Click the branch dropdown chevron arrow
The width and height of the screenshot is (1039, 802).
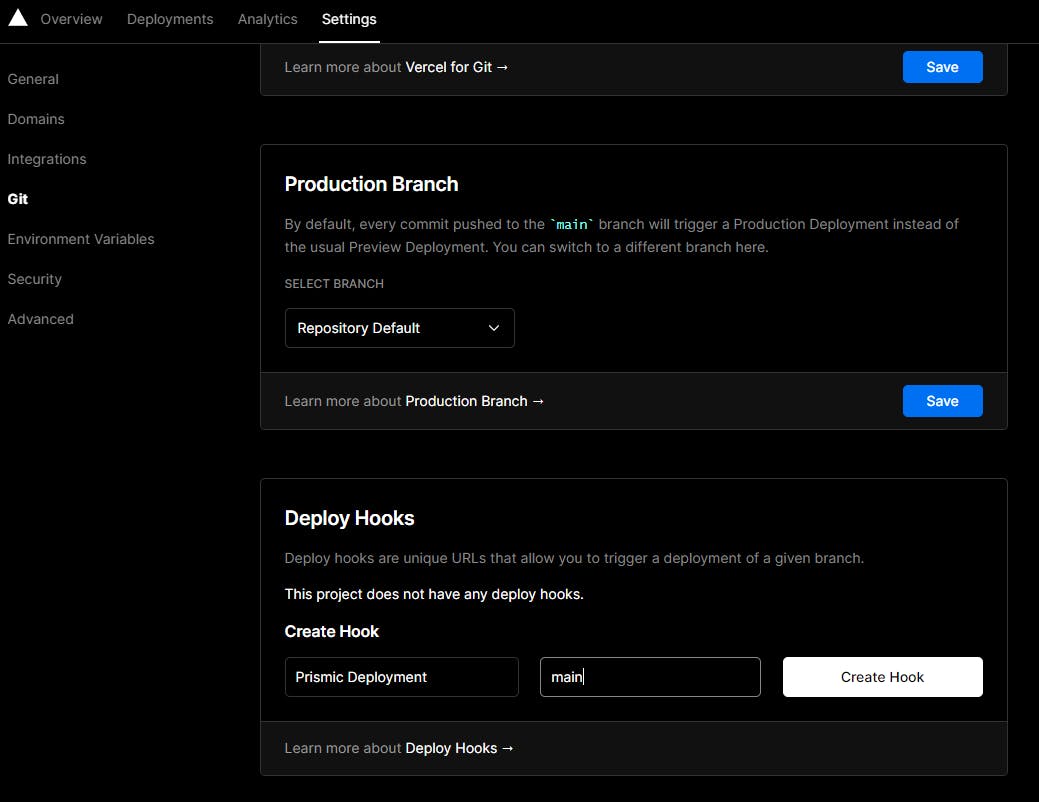[x=494, y=328]
